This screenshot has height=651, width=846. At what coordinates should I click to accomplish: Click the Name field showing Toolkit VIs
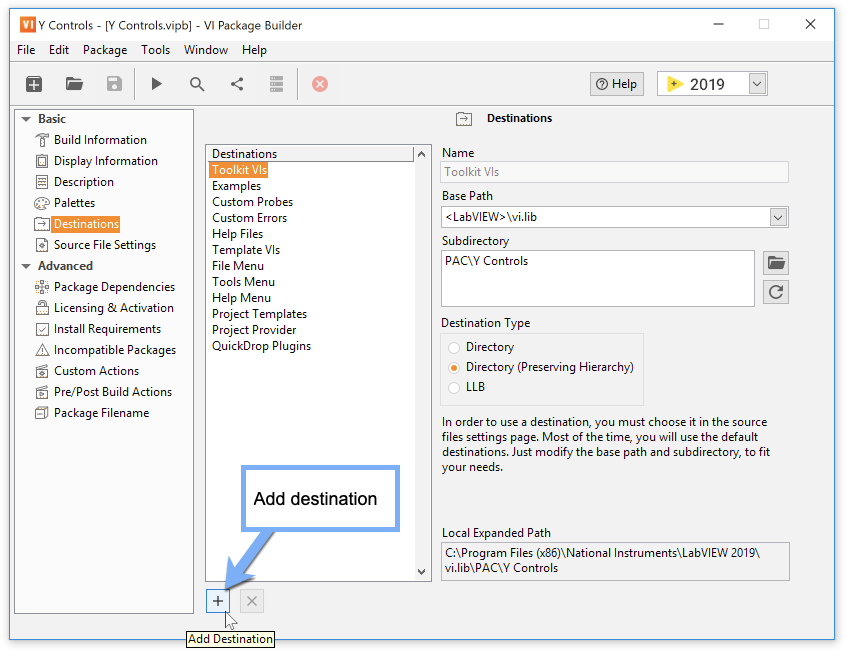tap(615, 172)
